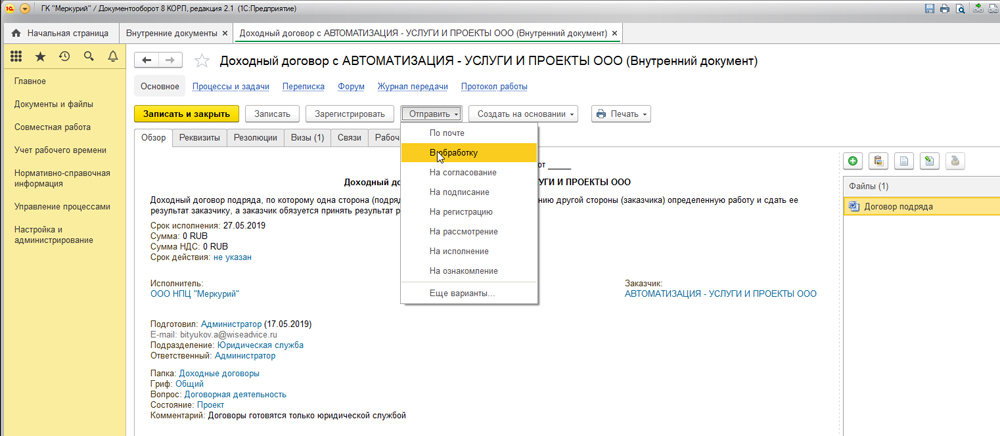This screenshot has width=1000, height=436.
Task: Mark document as favorite with star next to title
Action: pos(202,62)
